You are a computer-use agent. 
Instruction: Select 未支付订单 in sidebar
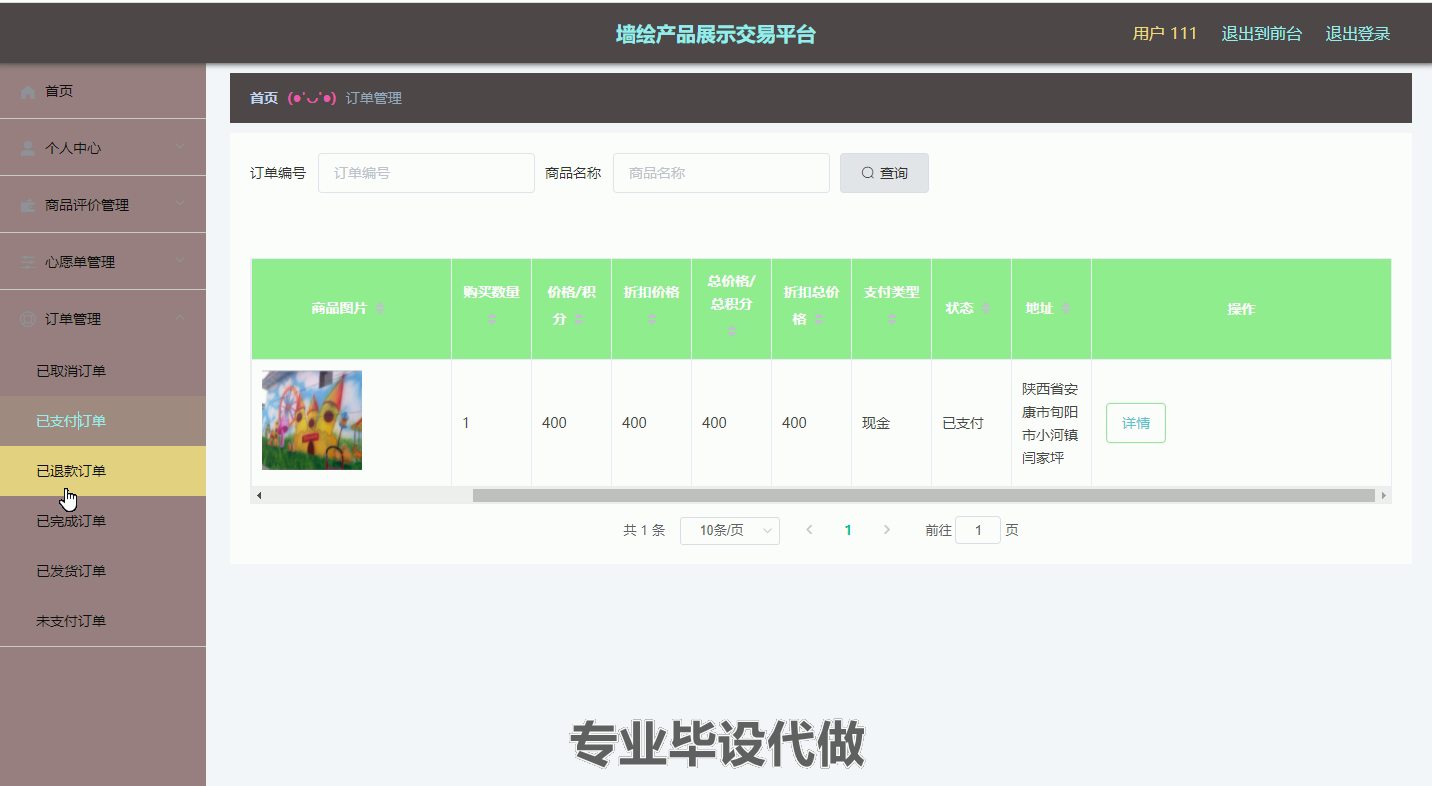pos(103,621)
